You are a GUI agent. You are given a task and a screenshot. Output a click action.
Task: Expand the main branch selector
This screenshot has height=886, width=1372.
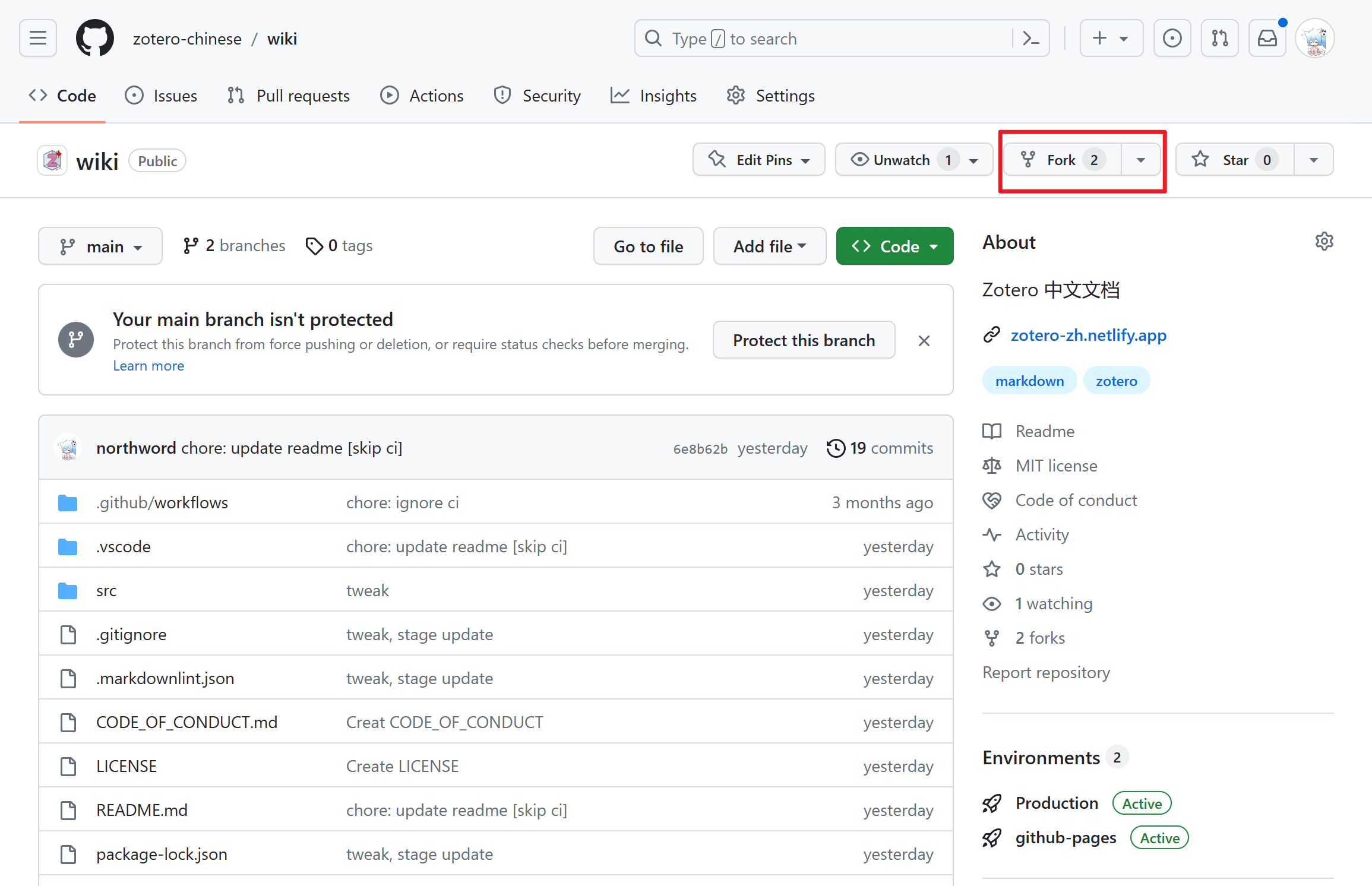pos(100,246)
